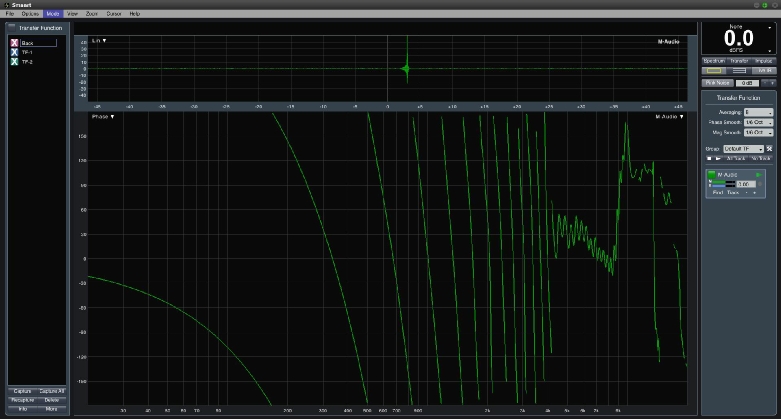781x419 pixels.
Task: Click the square icon beside Transfer Function header
Action: point(12,28)
